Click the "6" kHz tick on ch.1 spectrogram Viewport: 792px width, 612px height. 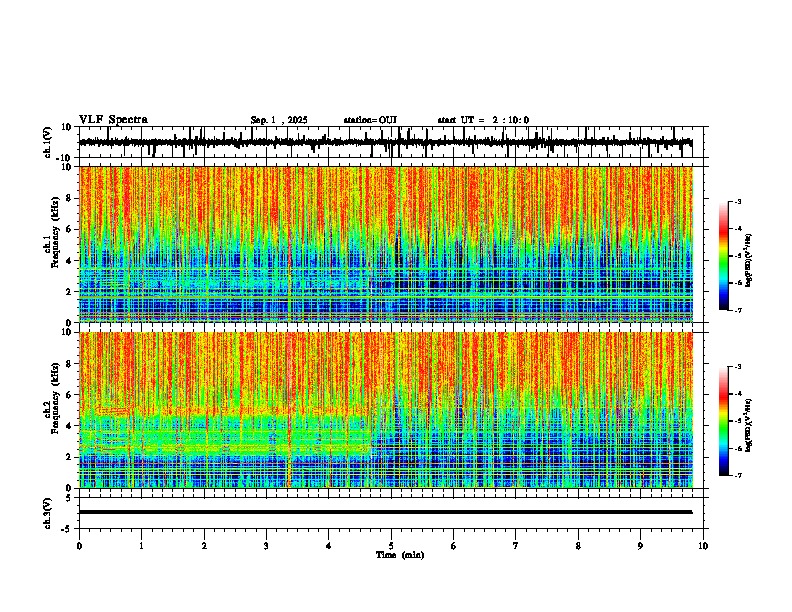(69, 229)
